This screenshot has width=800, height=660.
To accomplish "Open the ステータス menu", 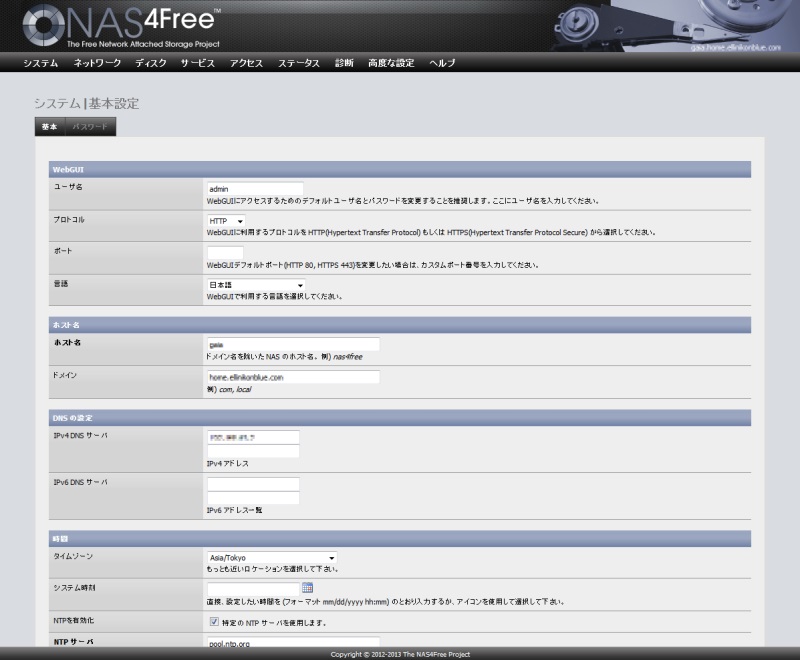I will (x=298, y=63).
